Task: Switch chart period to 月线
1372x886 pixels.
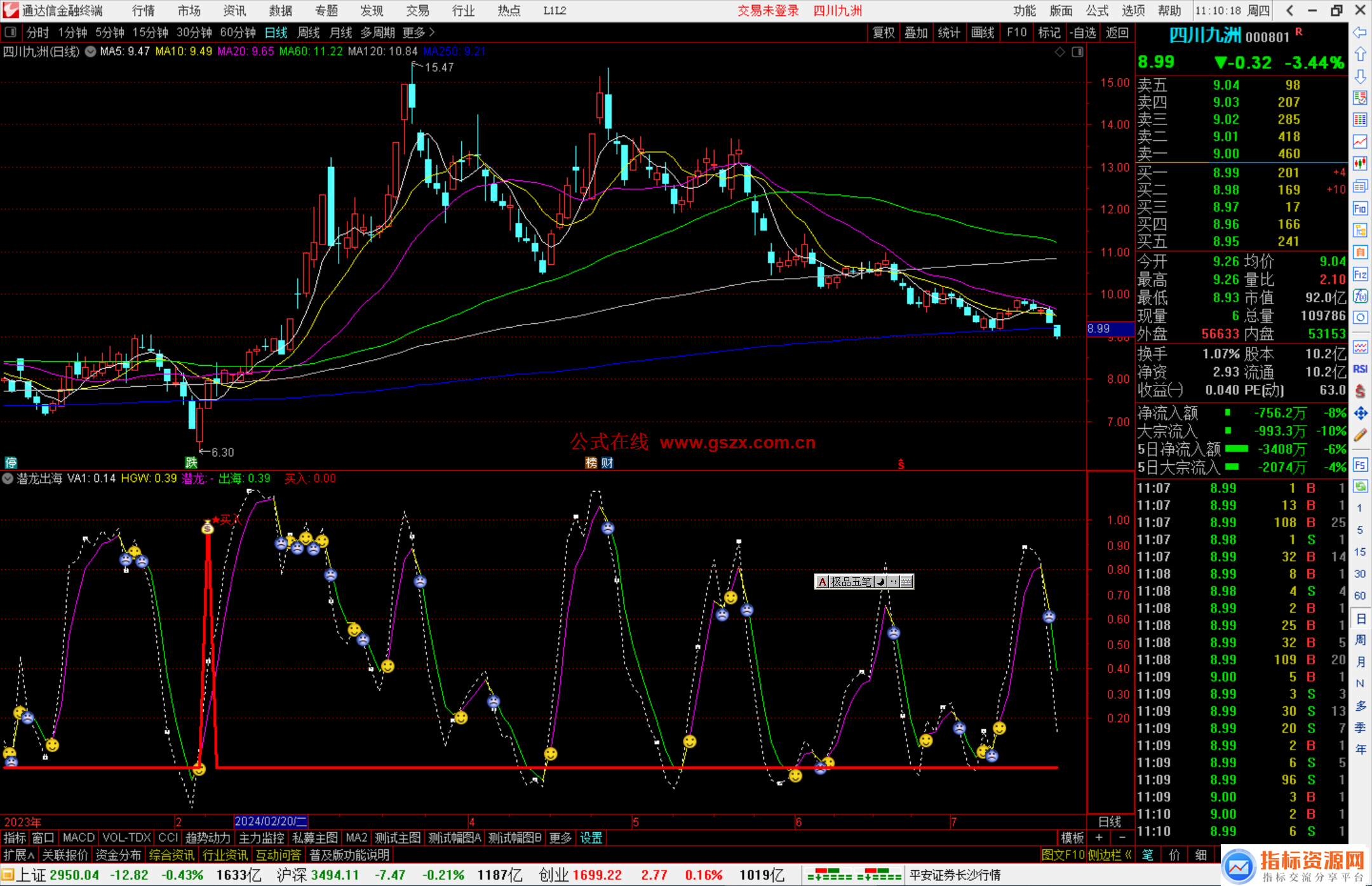Action: [x=341, y=32]
